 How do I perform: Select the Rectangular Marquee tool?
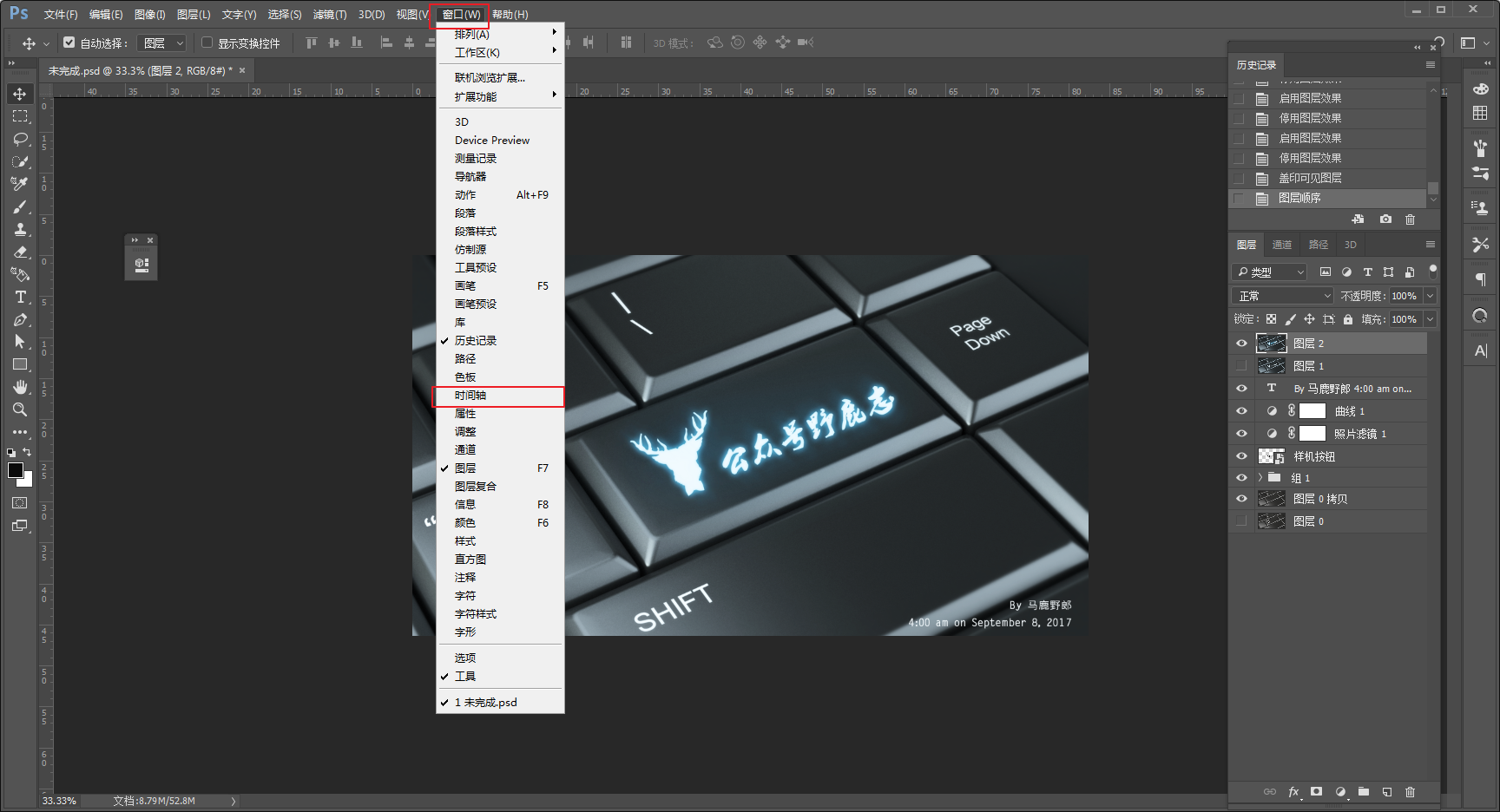tap(20, 116)
